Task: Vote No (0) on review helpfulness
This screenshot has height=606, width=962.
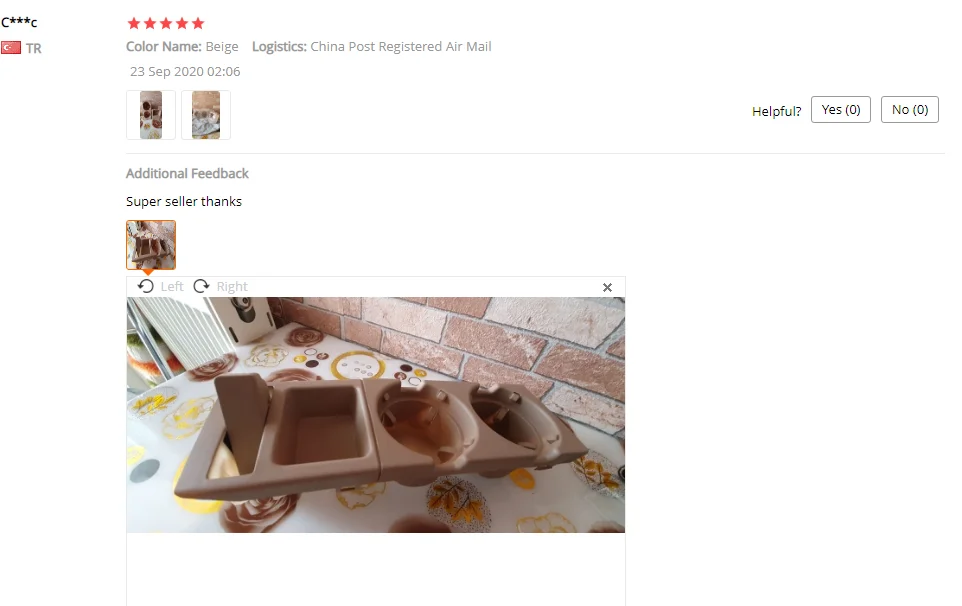Action: click(x=910, y=110)
